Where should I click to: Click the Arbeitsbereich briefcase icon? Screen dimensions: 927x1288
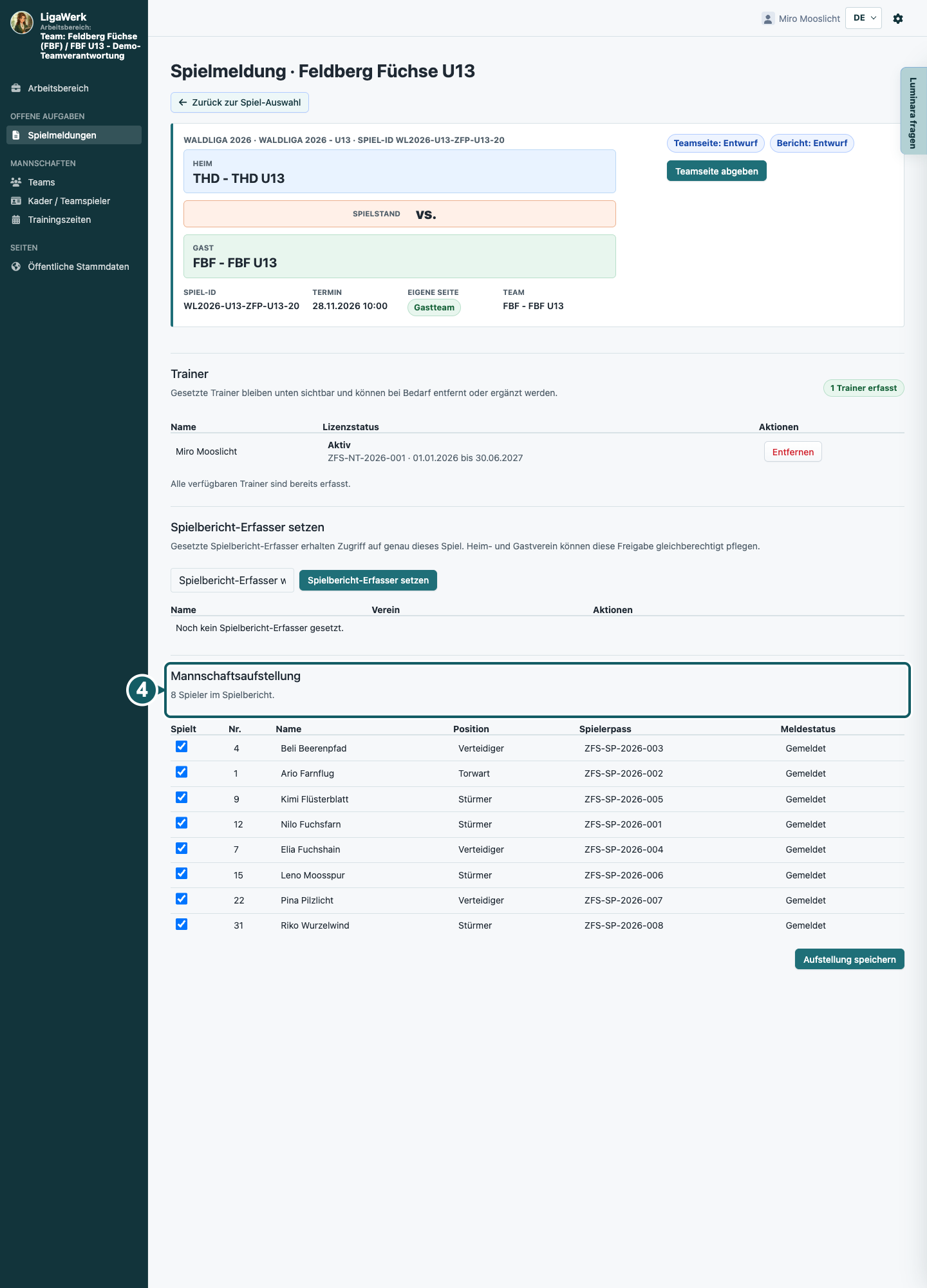point(16,88)
